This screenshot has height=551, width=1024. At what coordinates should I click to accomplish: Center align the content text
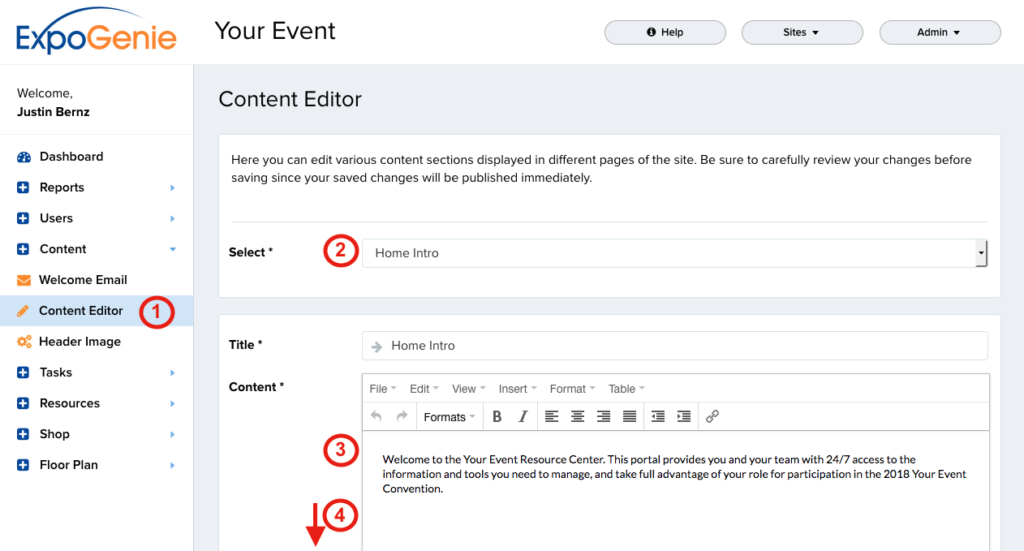click(578, 417)
